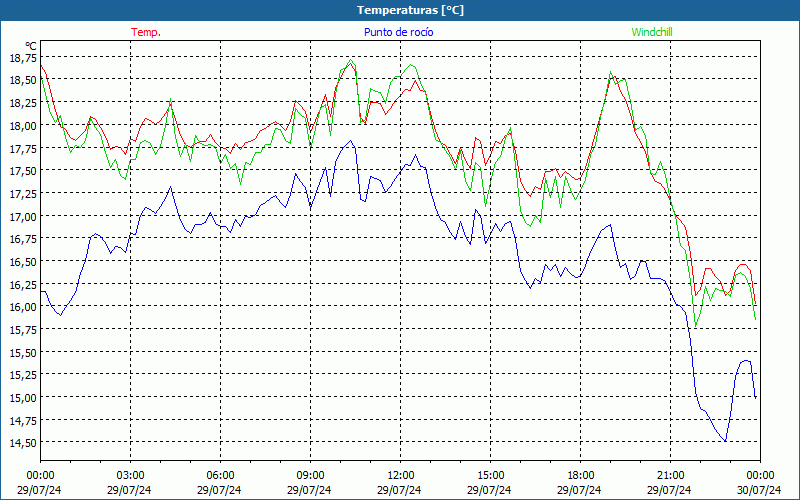The height and width of the screenshot is (500, 800).
Task: Click the 21:00 time axis label
Action: [670, 476]
